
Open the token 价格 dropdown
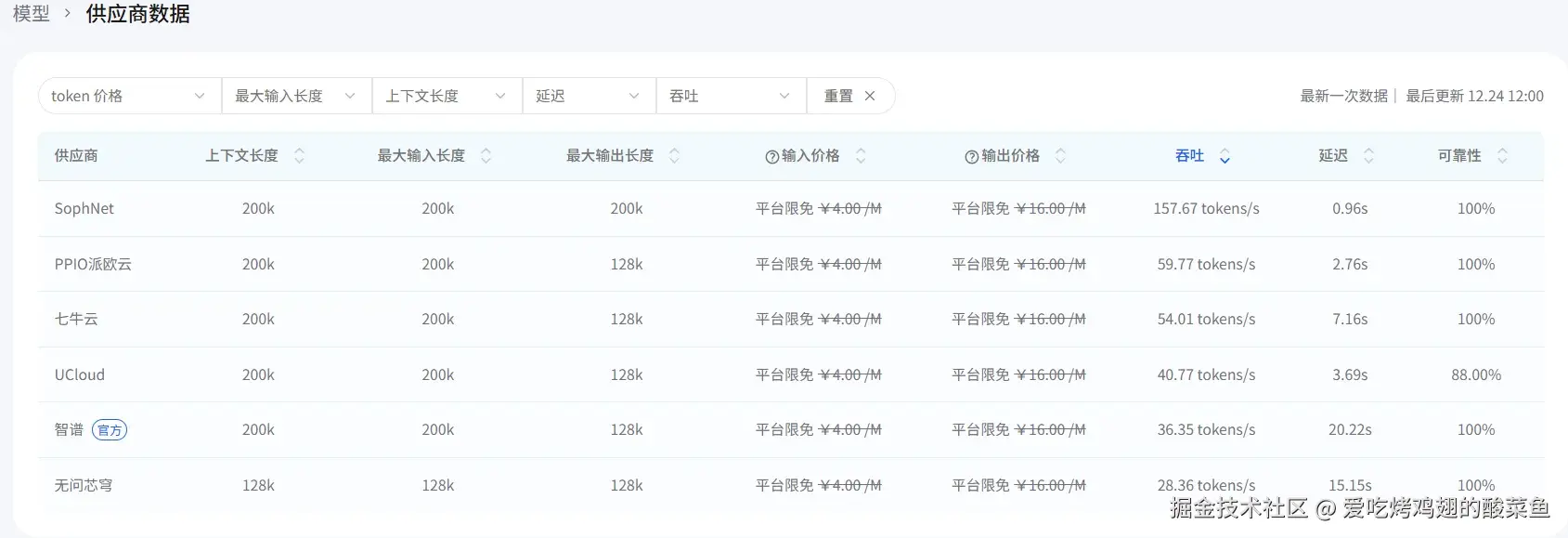tap(129, 96)
